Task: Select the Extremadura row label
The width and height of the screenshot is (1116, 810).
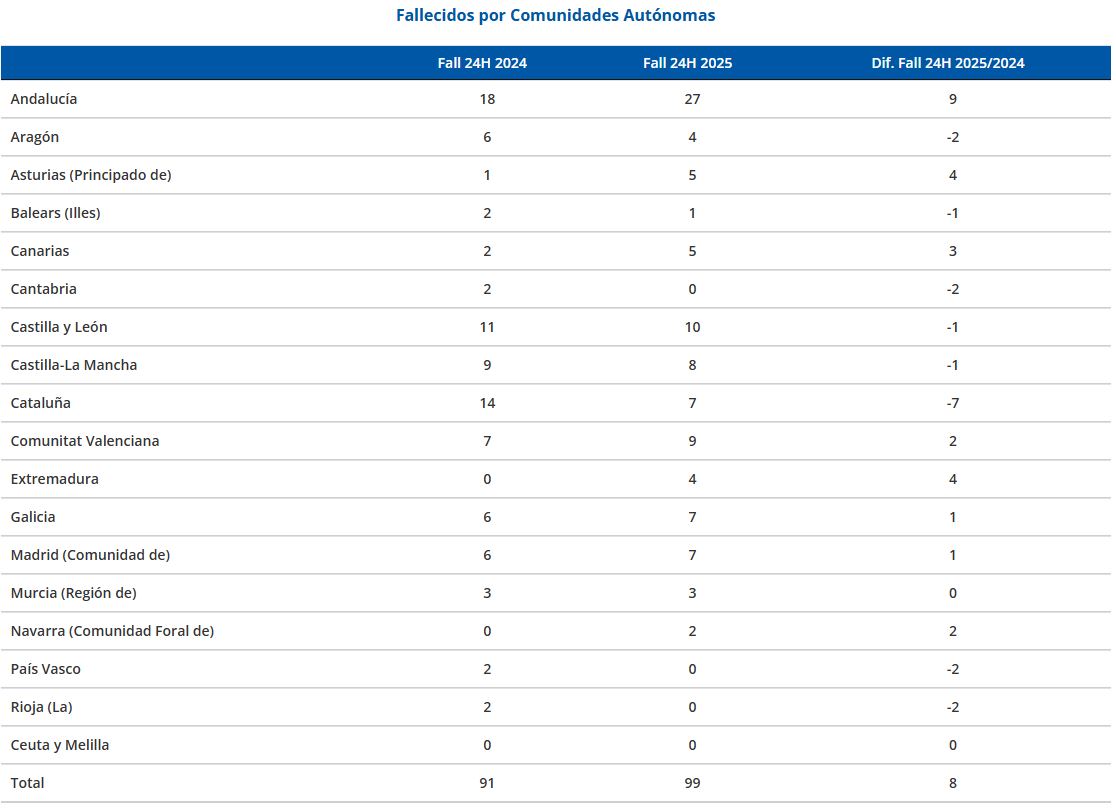Action: coord(55,479)
